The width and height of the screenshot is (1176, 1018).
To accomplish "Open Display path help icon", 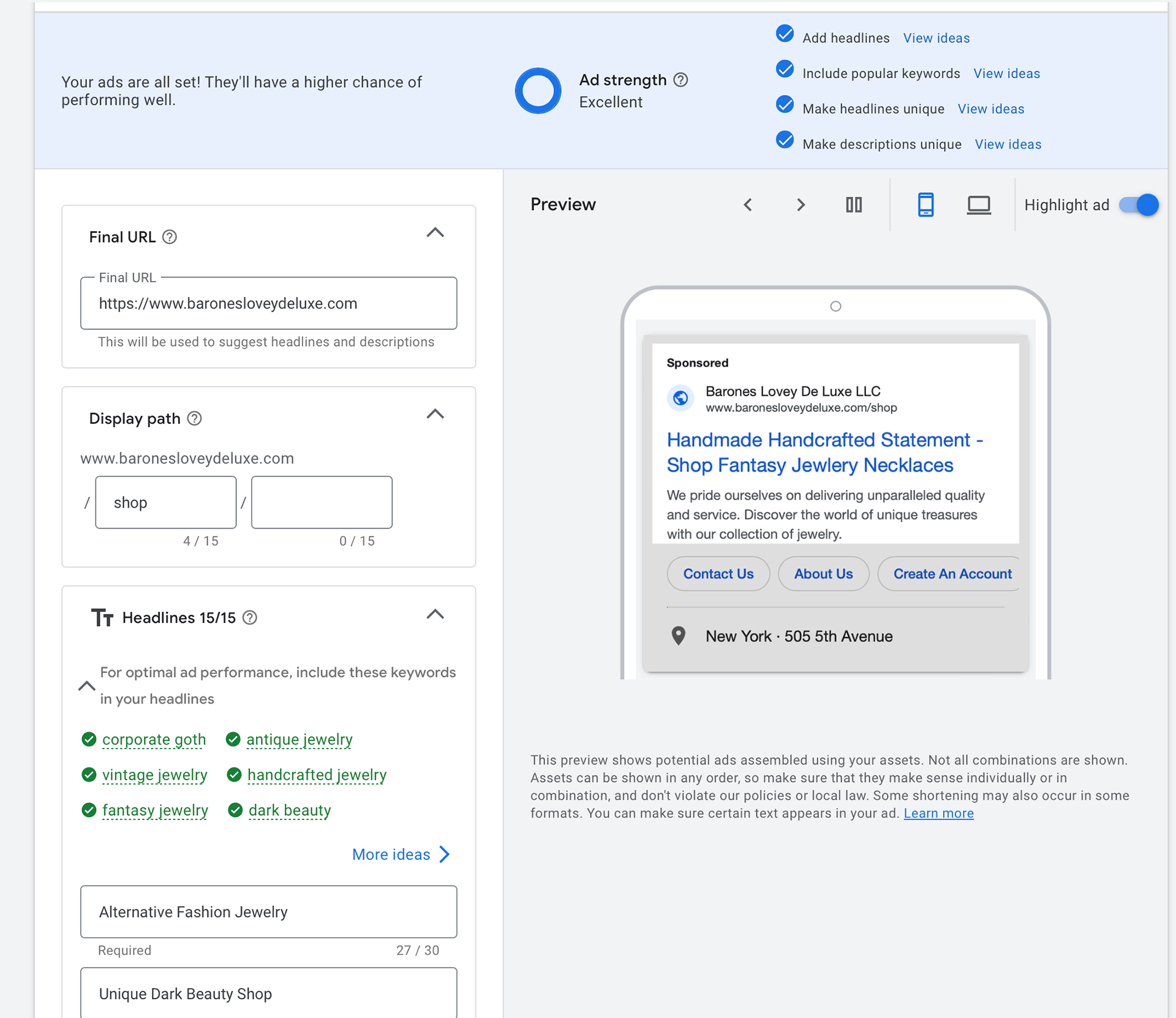I will click(194, 418).
